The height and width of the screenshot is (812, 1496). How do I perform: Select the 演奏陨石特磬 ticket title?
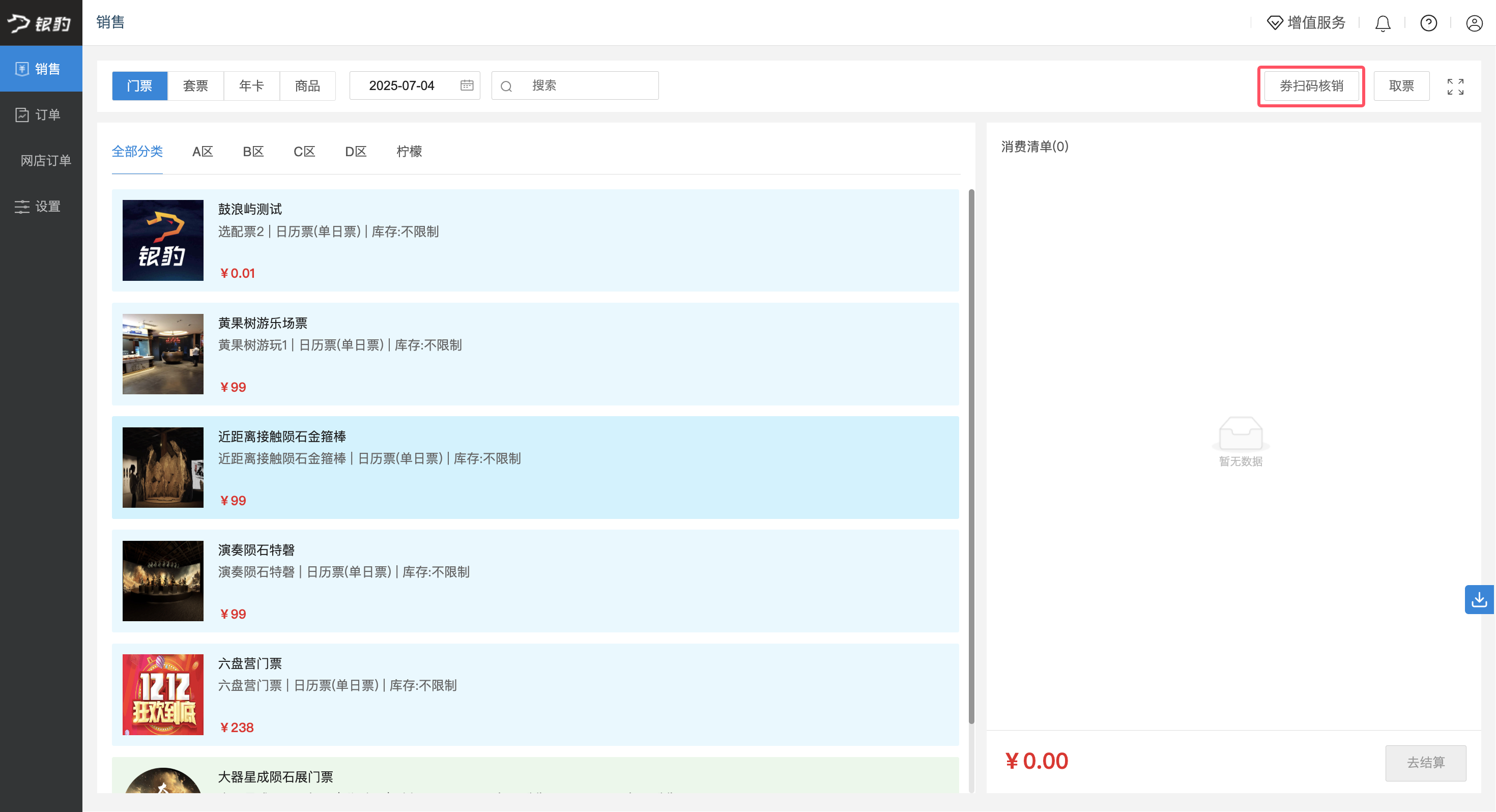(x=256, y=550)
